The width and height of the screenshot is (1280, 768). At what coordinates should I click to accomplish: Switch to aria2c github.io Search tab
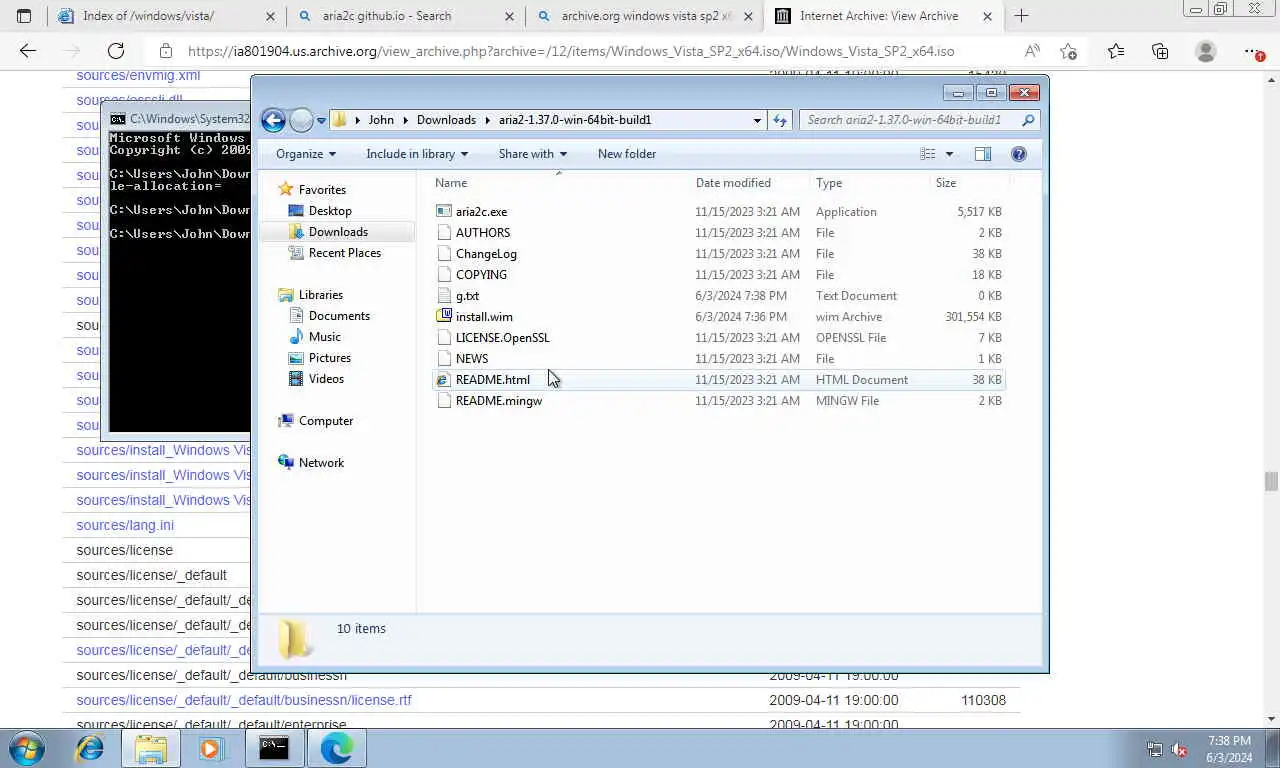(x=404, y=16)
